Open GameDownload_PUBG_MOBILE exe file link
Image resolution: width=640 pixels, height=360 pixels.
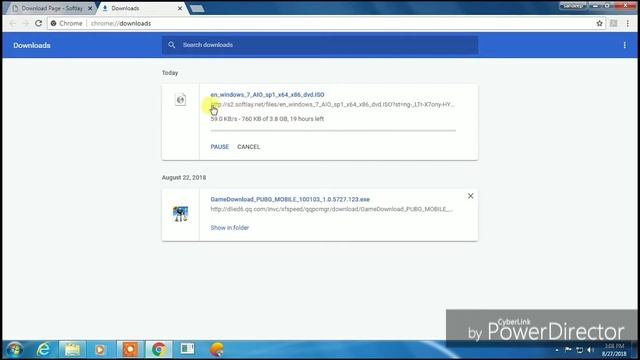click(290, 199)
